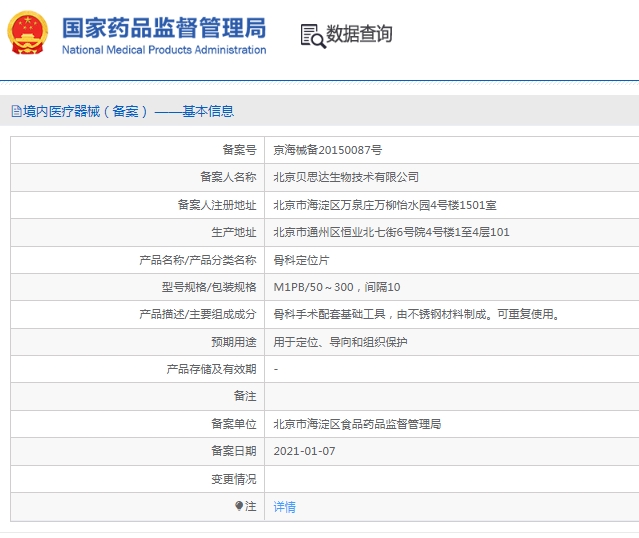Select 用于定位、导向和组织保护
Viewport: 639px width, 538px height.
[x=340, y=342]
